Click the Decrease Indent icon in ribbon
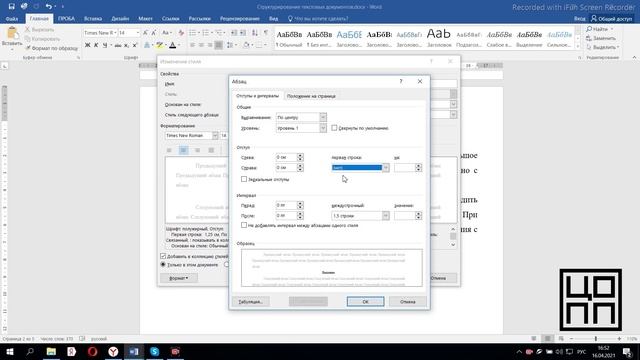This screenshot has width=640, height=360. coord(234,33)
